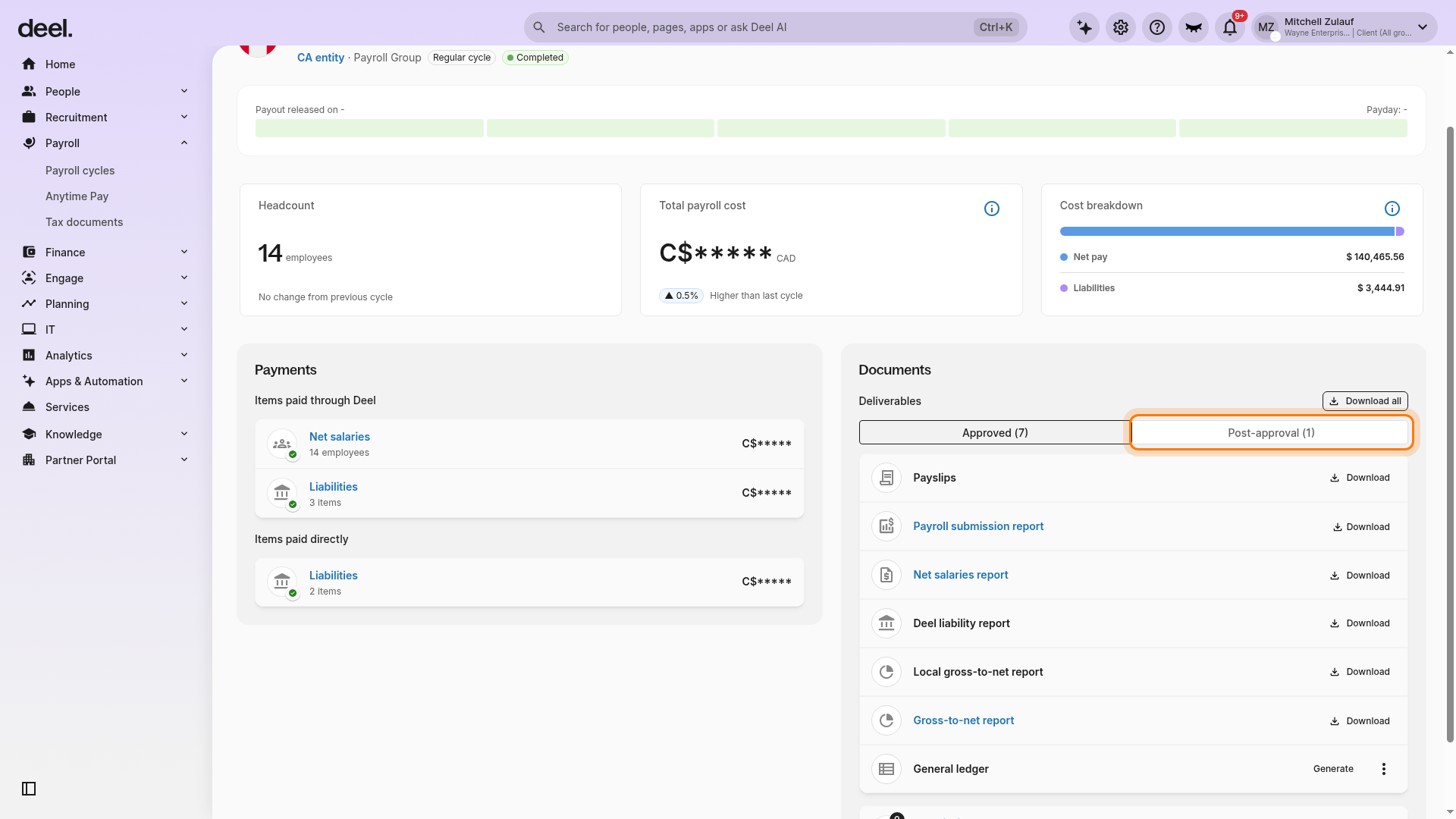Click the Partner Portal building icon
Image resolution: width=1456 pixels, height=819 pixels.
coord(29,460)
